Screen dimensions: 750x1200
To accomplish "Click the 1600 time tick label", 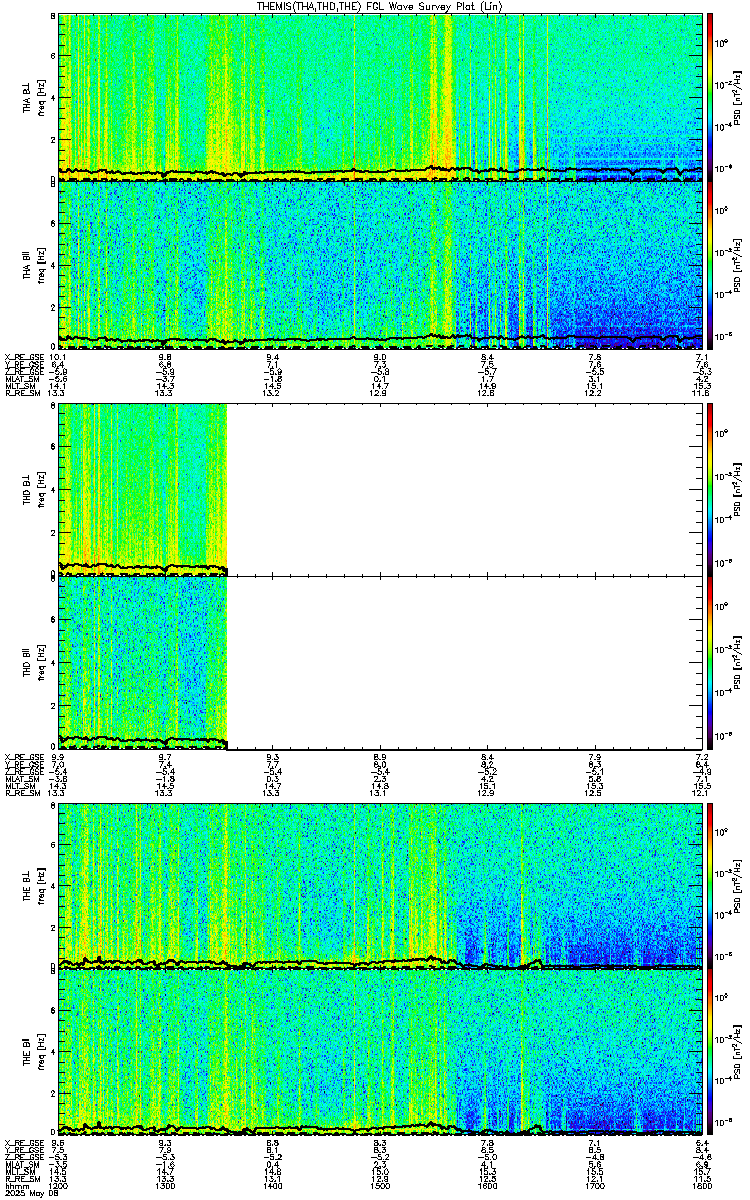I will click(x=486, y=1184).
